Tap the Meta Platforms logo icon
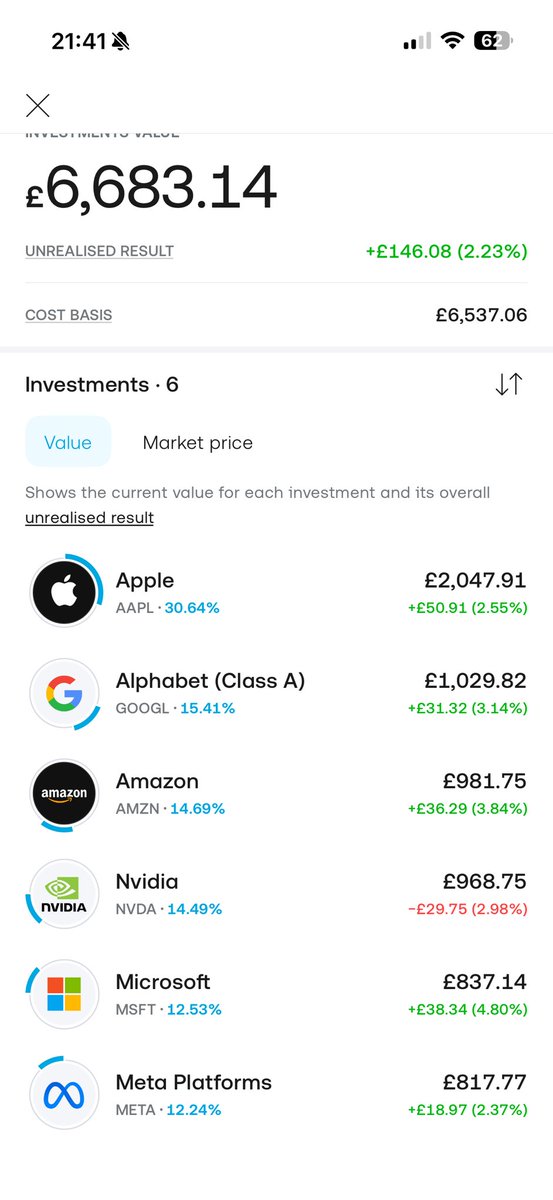The image size is (553, 1200). click(x=64, y=1095)
